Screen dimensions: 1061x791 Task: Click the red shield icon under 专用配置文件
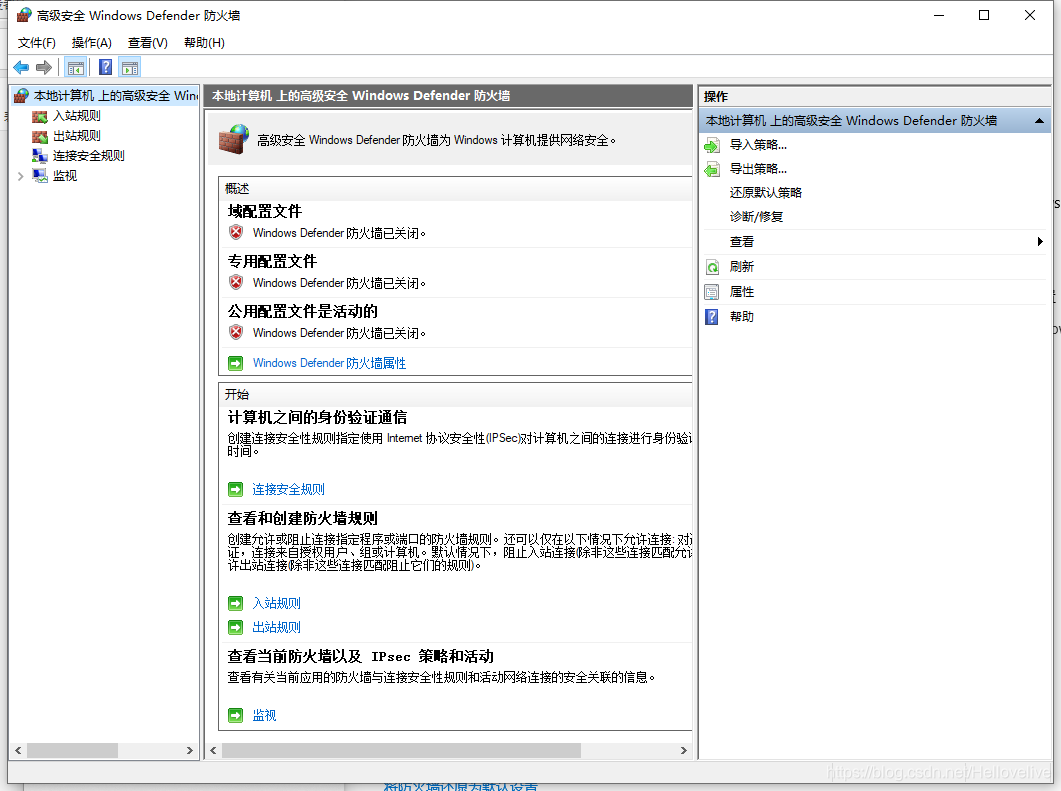(x=235, y=283)
